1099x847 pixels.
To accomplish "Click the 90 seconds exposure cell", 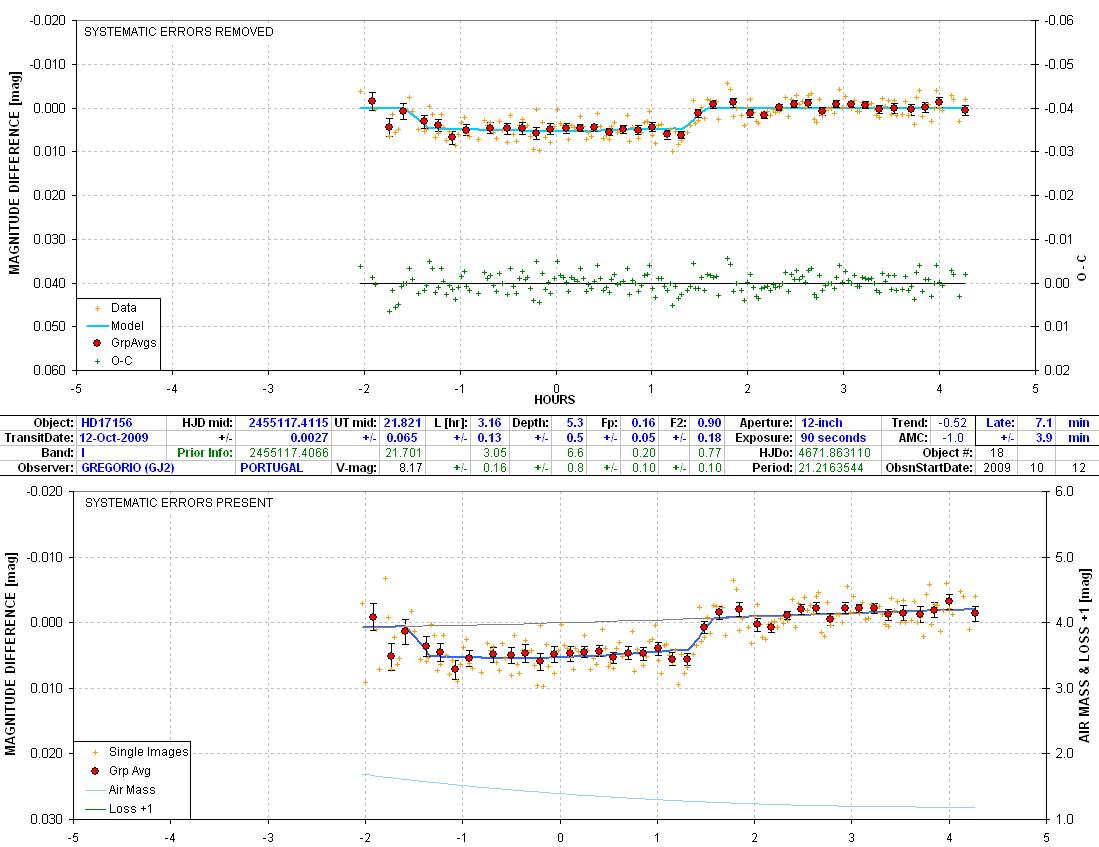I will click(x=833, y=438).
